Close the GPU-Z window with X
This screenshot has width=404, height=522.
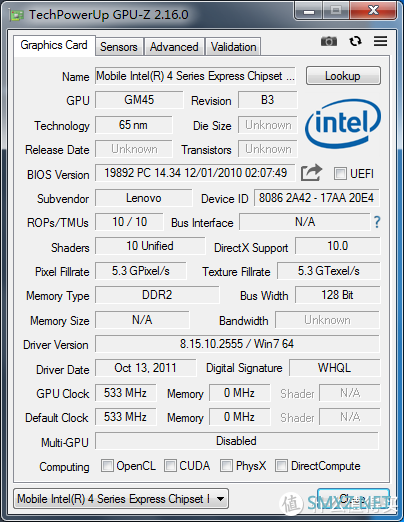coord(373,11)
